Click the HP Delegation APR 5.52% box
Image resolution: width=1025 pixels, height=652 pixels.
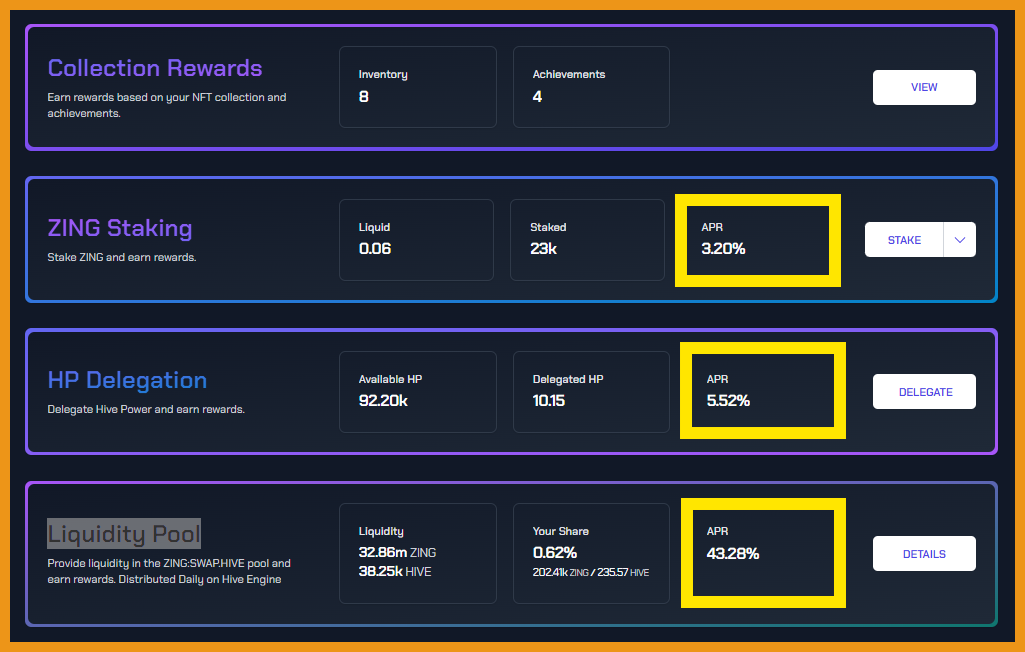pyautogui.click(x=762, y=391)
